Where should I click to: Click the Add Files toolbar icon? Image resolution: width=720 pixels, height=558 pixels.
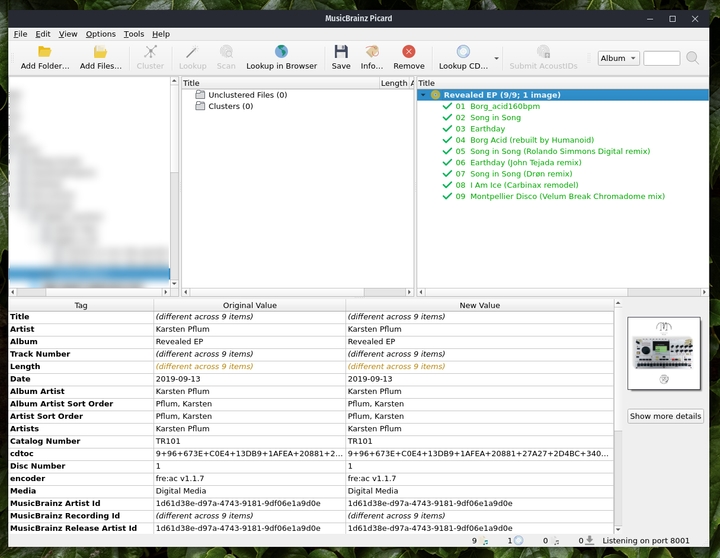[x=101, y=51]
